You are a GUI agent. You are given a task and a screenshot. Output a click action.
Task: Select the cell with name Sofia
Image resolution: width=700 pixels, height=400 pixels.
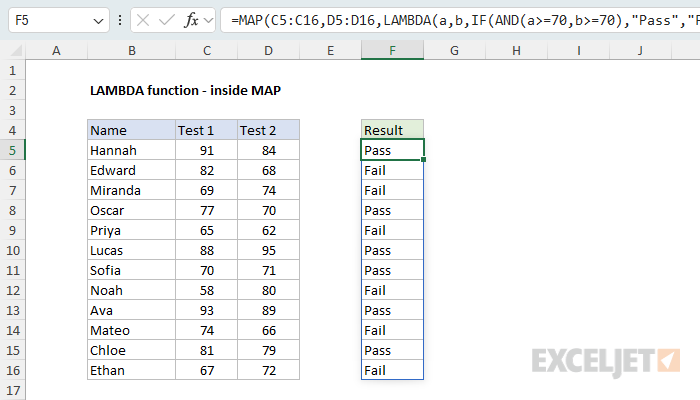point(131,271)
